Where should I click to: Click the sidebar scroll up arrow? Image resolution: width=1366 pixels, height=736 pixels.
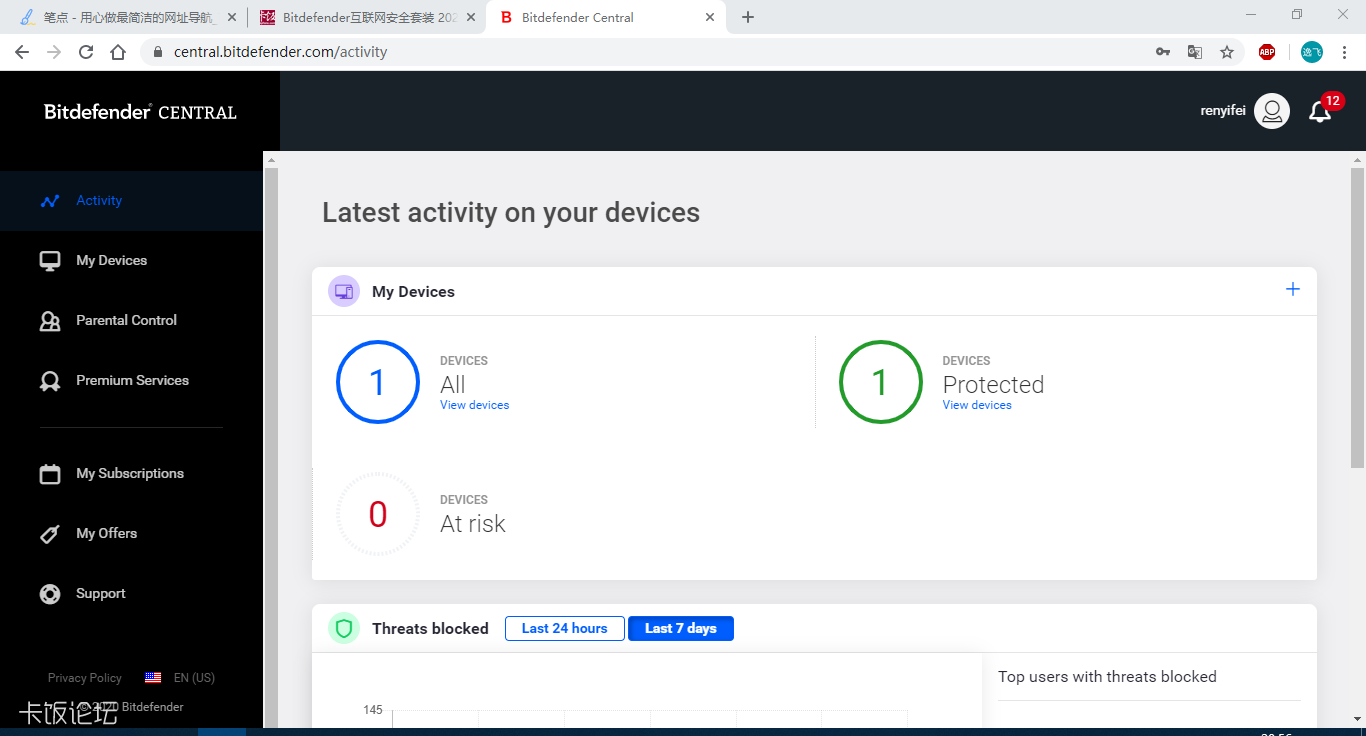click(x=271, y=160)
